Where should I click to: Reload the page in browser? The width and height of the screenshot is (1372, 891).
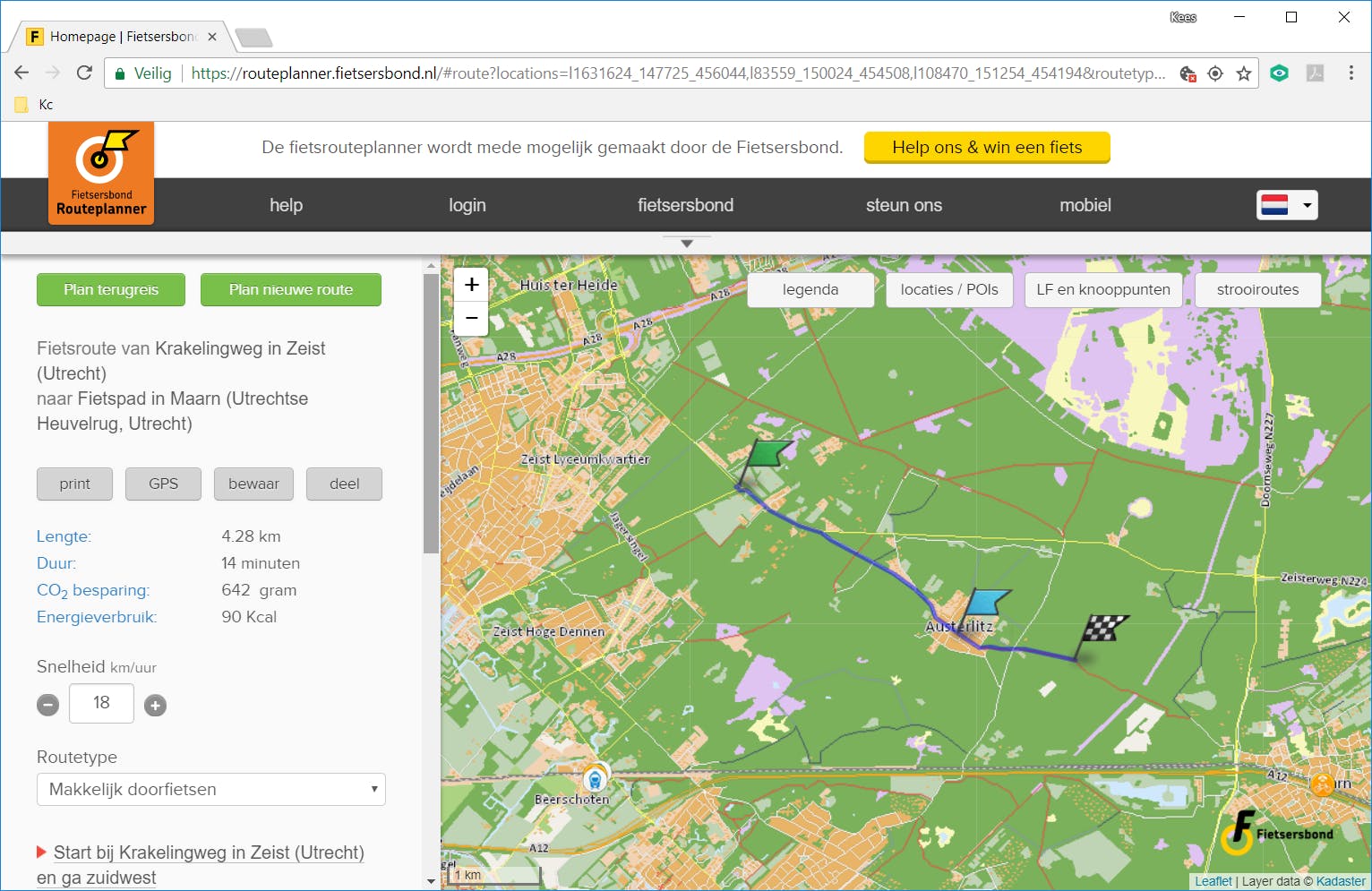click(84, 73)
